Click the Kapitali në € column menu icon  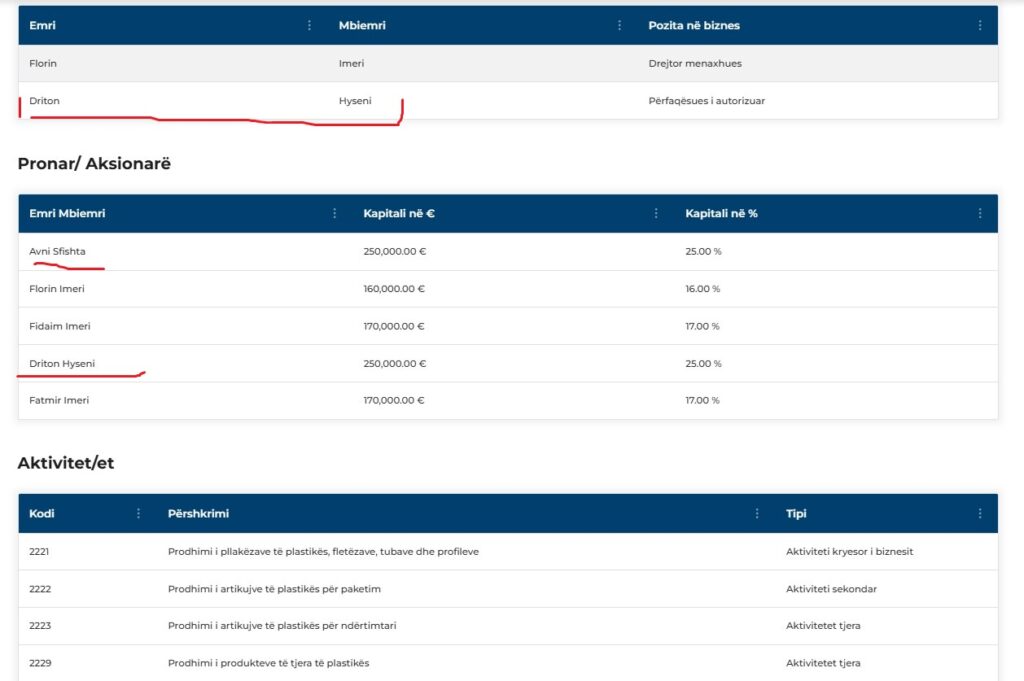656,213
